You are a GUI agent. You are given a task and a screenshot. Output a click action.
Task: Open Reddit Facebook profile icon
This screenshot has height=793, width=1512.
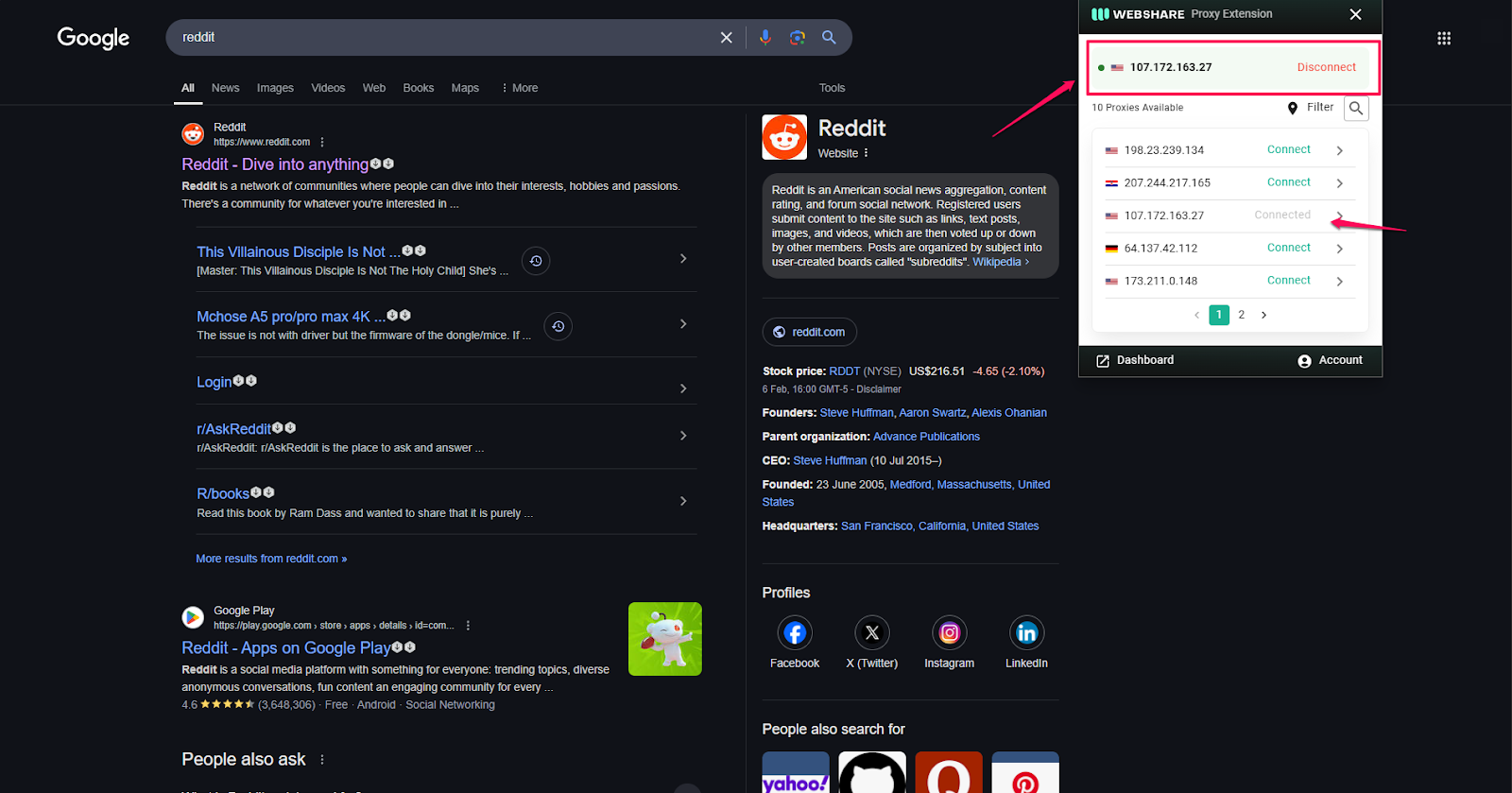795,633
